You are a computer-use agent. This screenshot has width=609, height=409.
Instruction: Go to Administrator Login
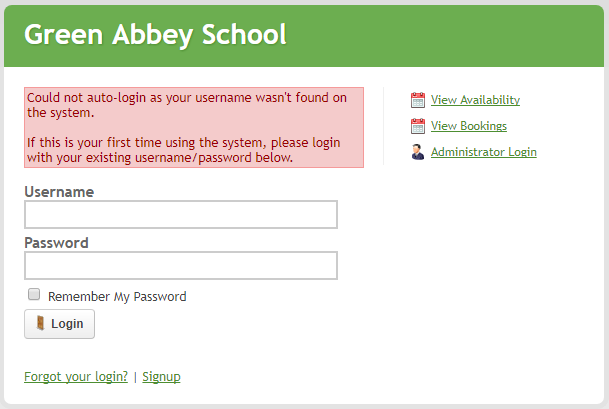pyautogui.click(x=483, y=152)
